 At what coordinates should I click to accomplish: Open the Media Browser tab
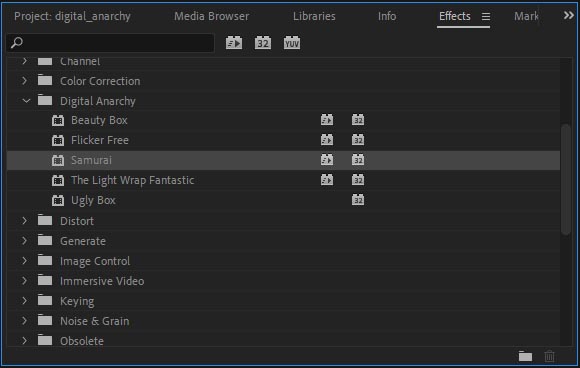tap(212, 16)
